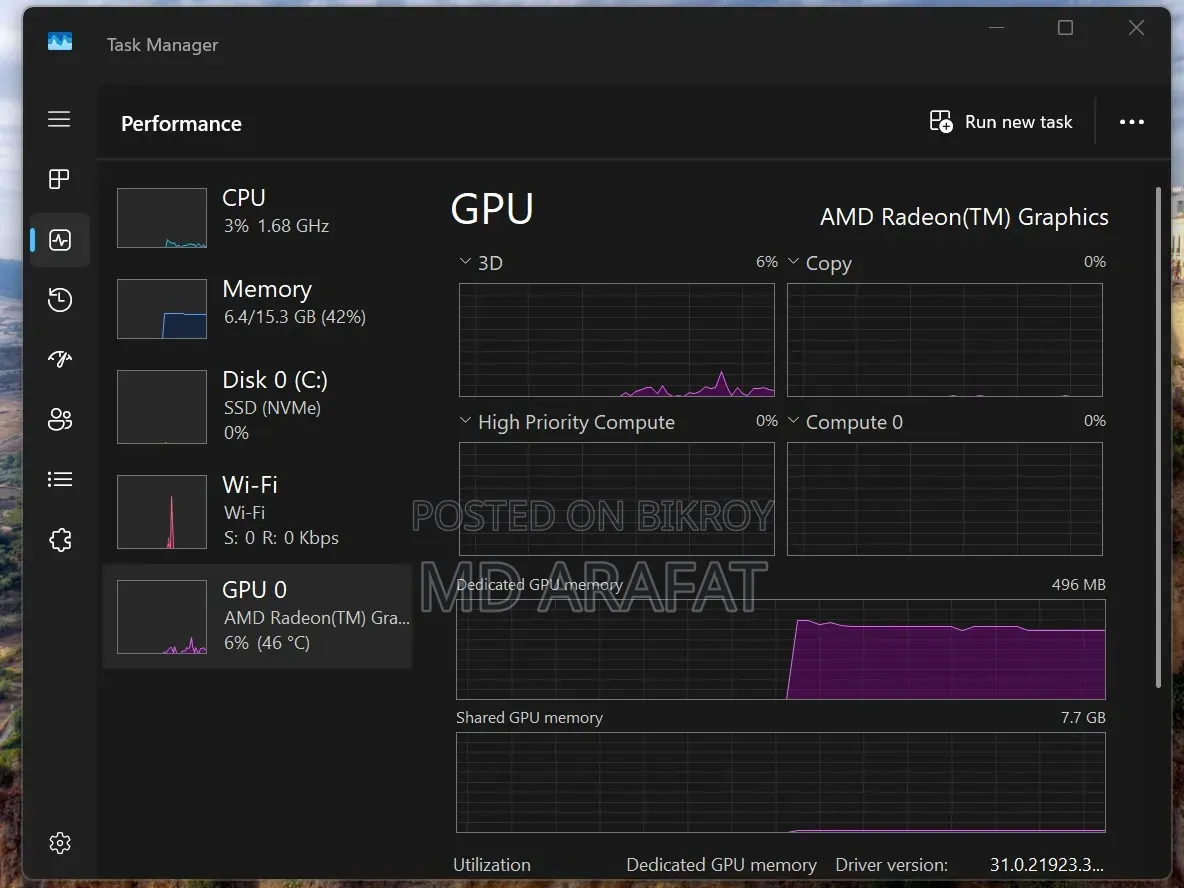This screenshot has width=1184, height=888.
Task: Click the 3D engine usage graph
Action: tap(616, 340)
